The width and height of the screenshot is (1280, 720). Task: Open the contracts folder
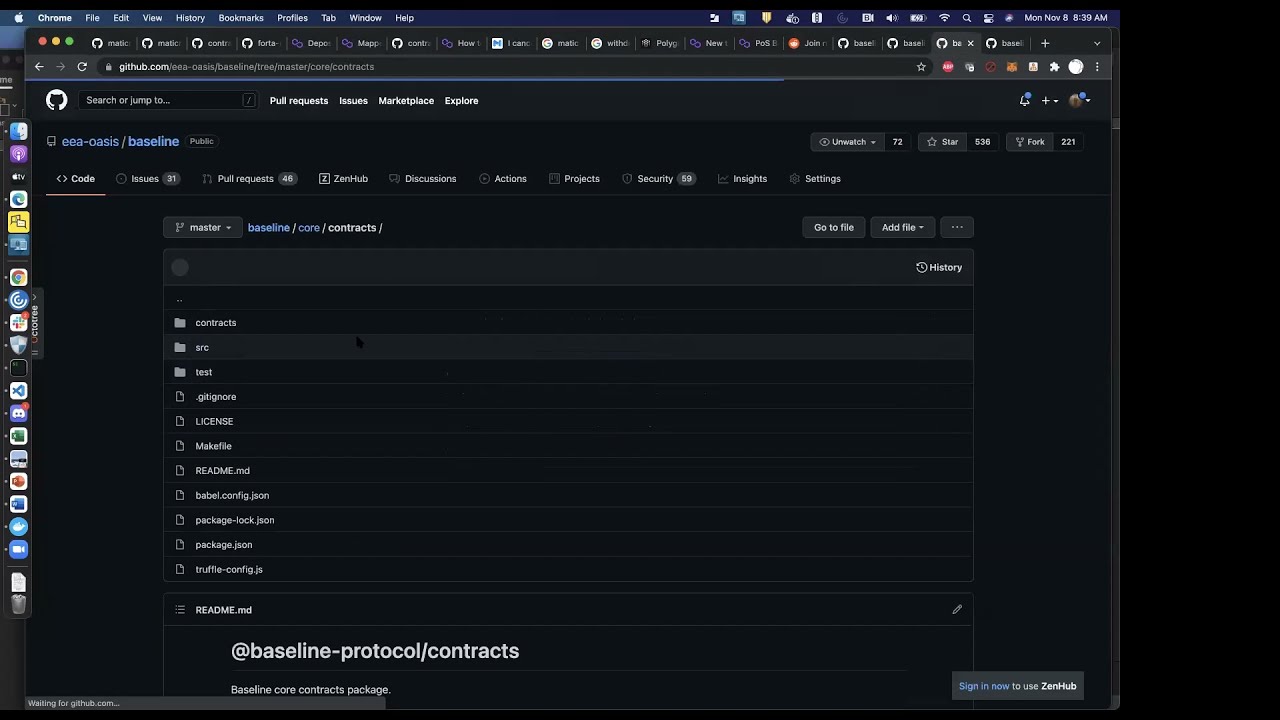pos(216,323)
